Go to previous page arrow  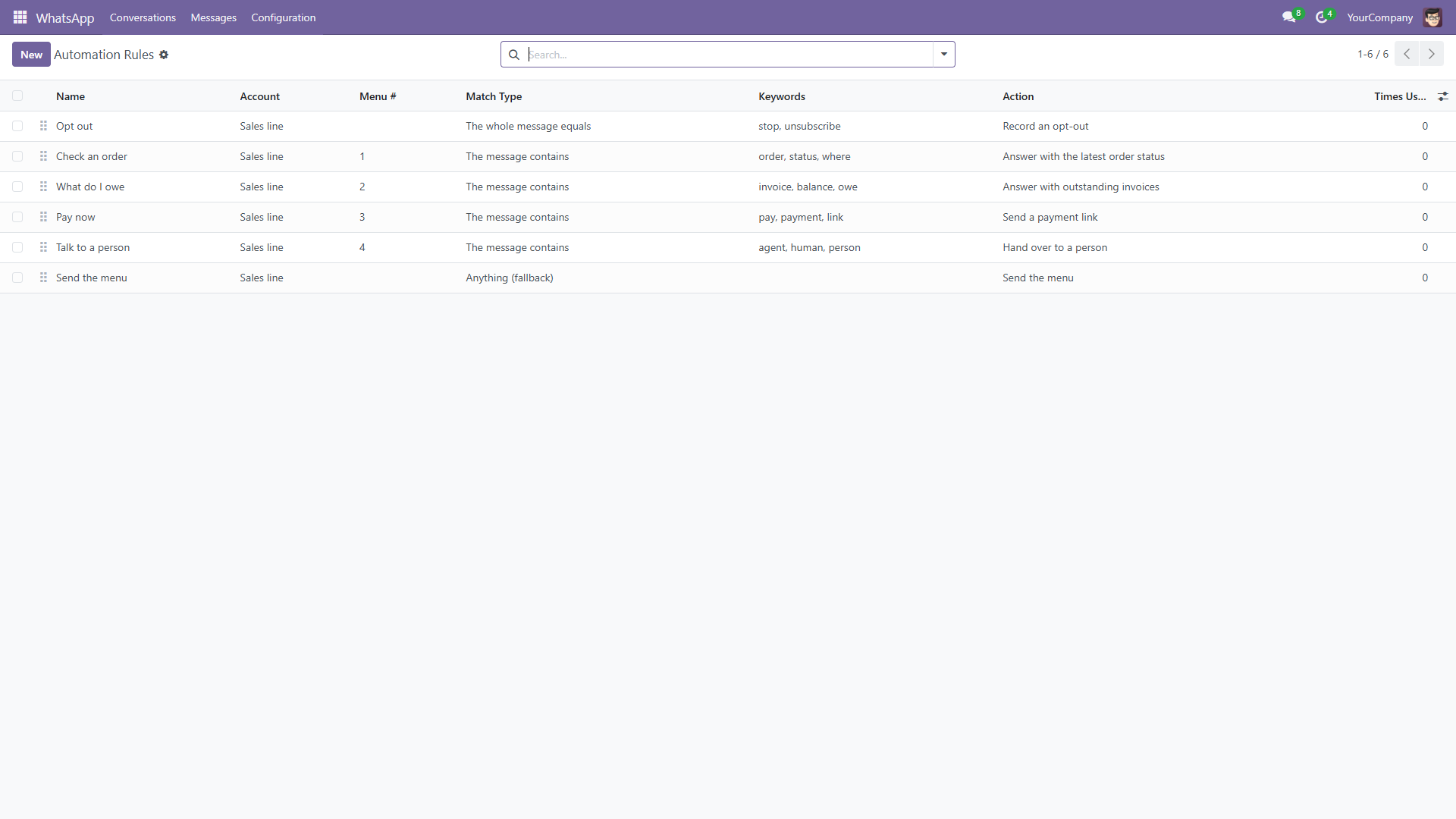pyautogui.click(x=1407, y=54)
